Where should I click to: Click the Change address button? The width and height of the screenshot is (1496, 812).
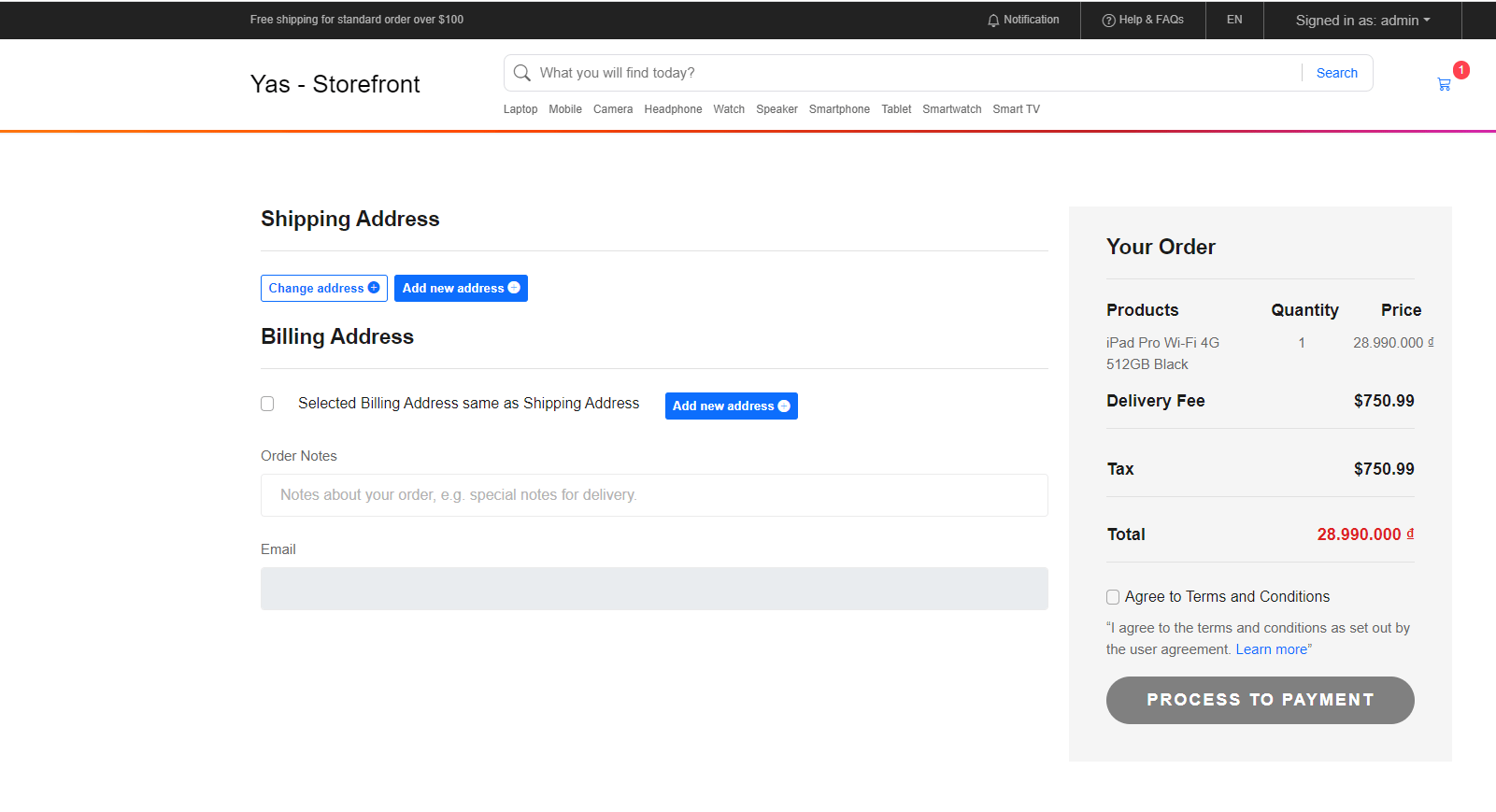[x=324, y=289]
